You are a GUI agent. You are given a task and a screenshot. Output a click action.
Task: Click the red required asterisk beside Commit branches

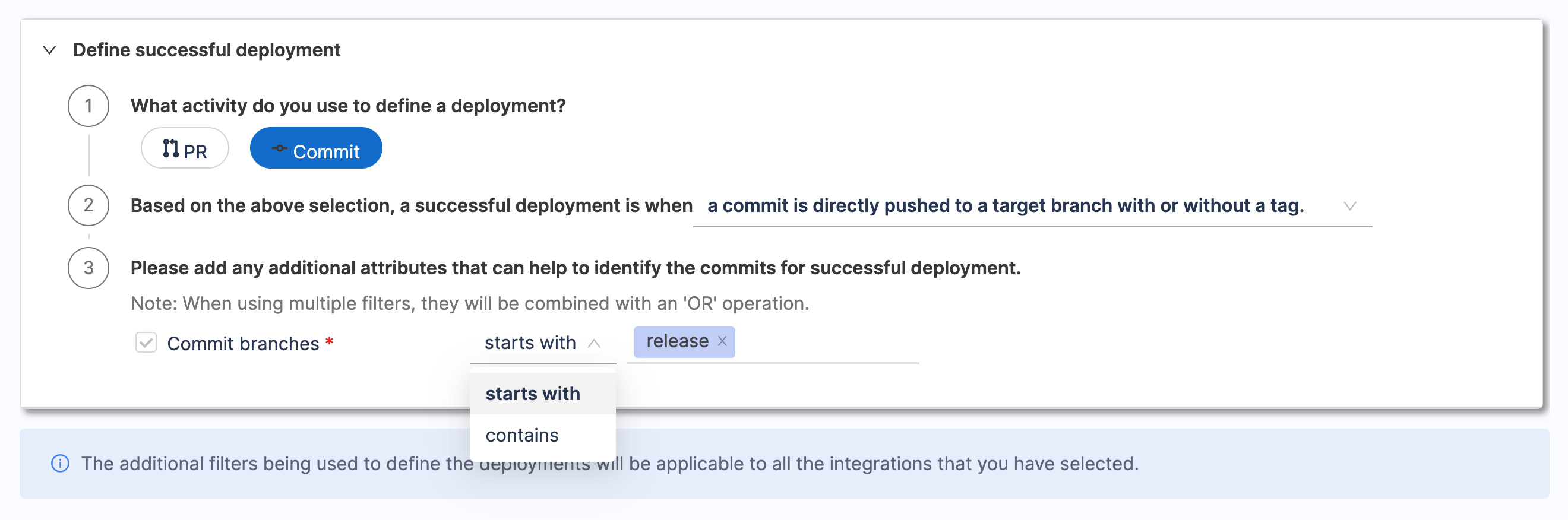(x=329, y=342)
